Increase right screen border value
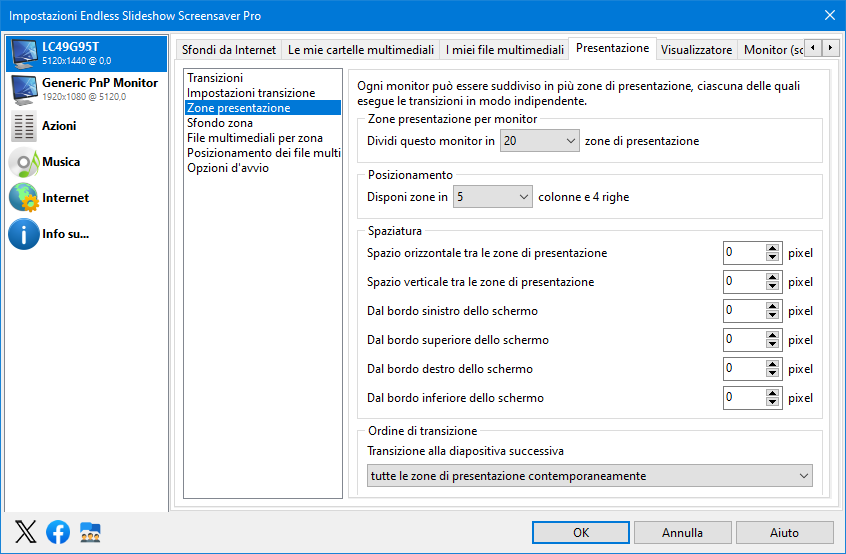Screen dimensions: 846x554 pyautogui.click(x=773, y=364)
